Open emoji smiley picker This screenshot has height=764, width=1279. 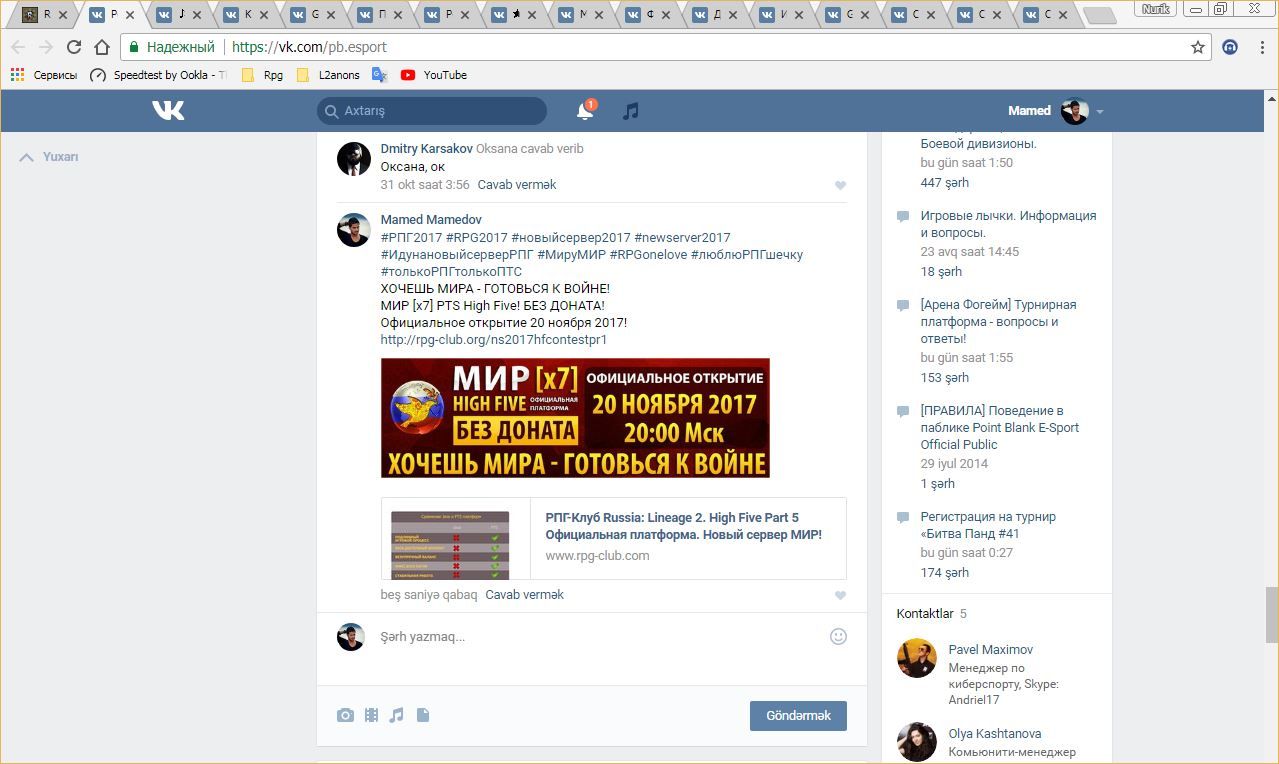[x=838, y=636]
